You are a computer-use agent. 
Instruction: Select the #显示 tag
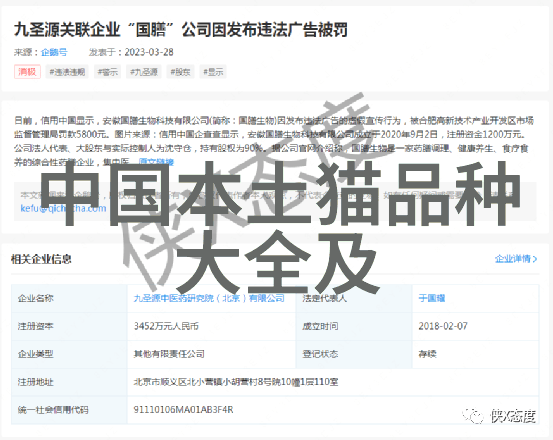[x=213, y=72]
